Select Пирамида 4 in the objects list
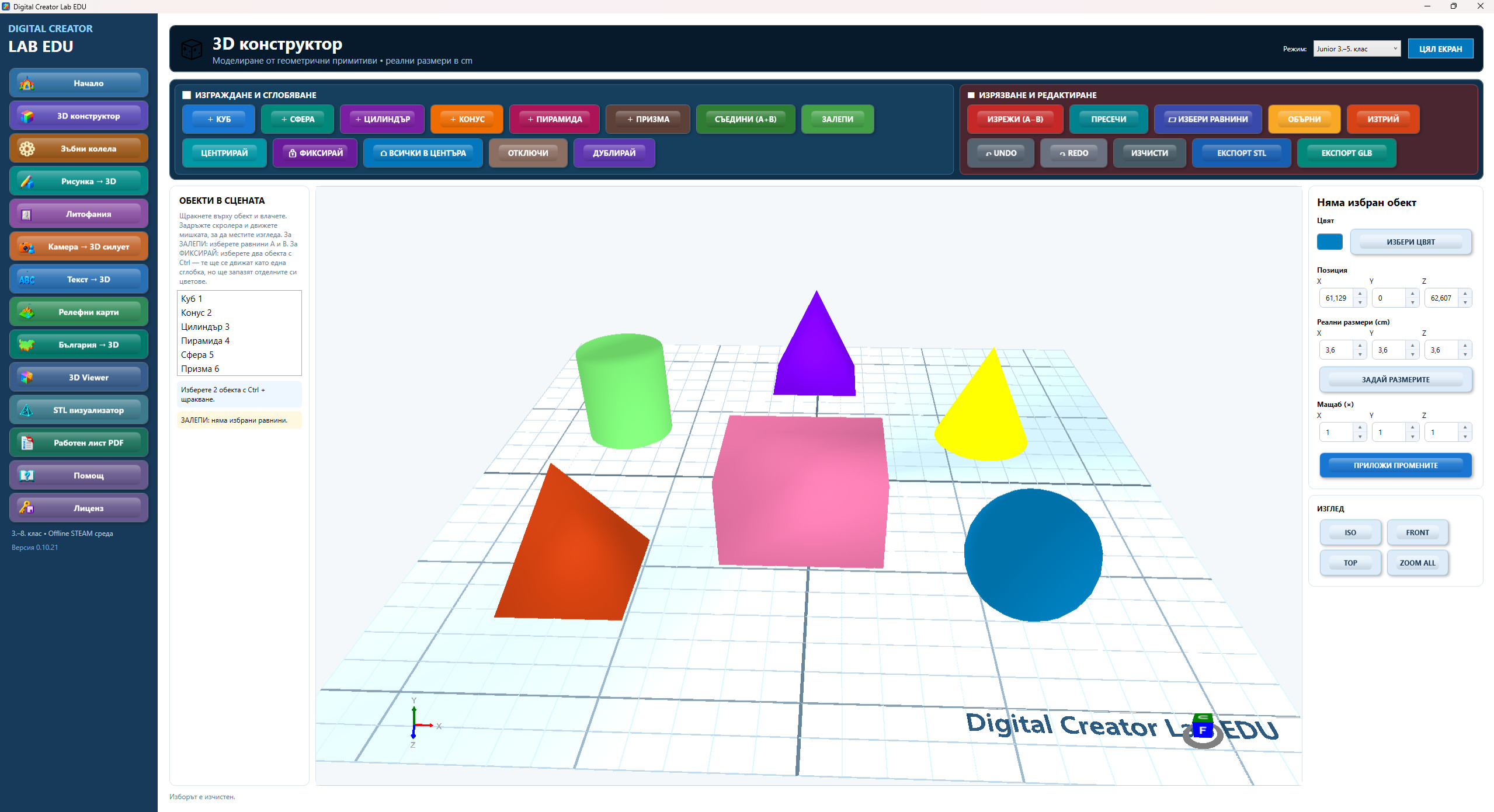The height and width of the screenshot is (812, 1494). (239, 341)
